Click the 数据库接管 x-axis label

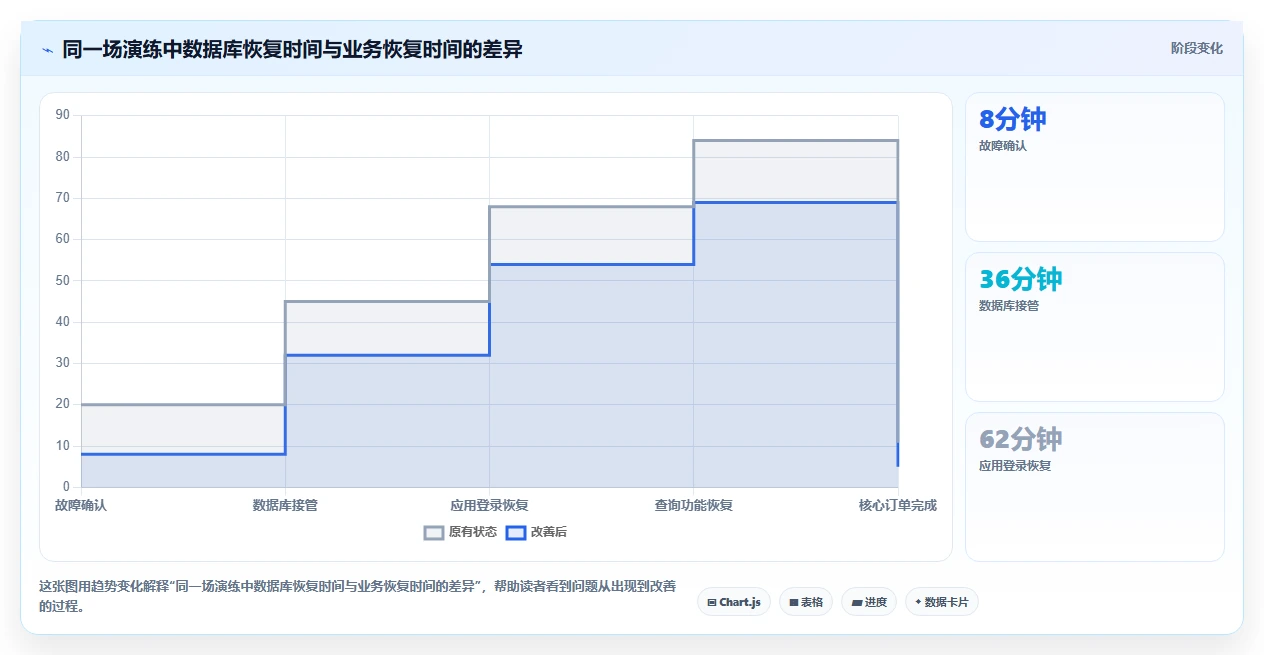(x=285, y=505)
